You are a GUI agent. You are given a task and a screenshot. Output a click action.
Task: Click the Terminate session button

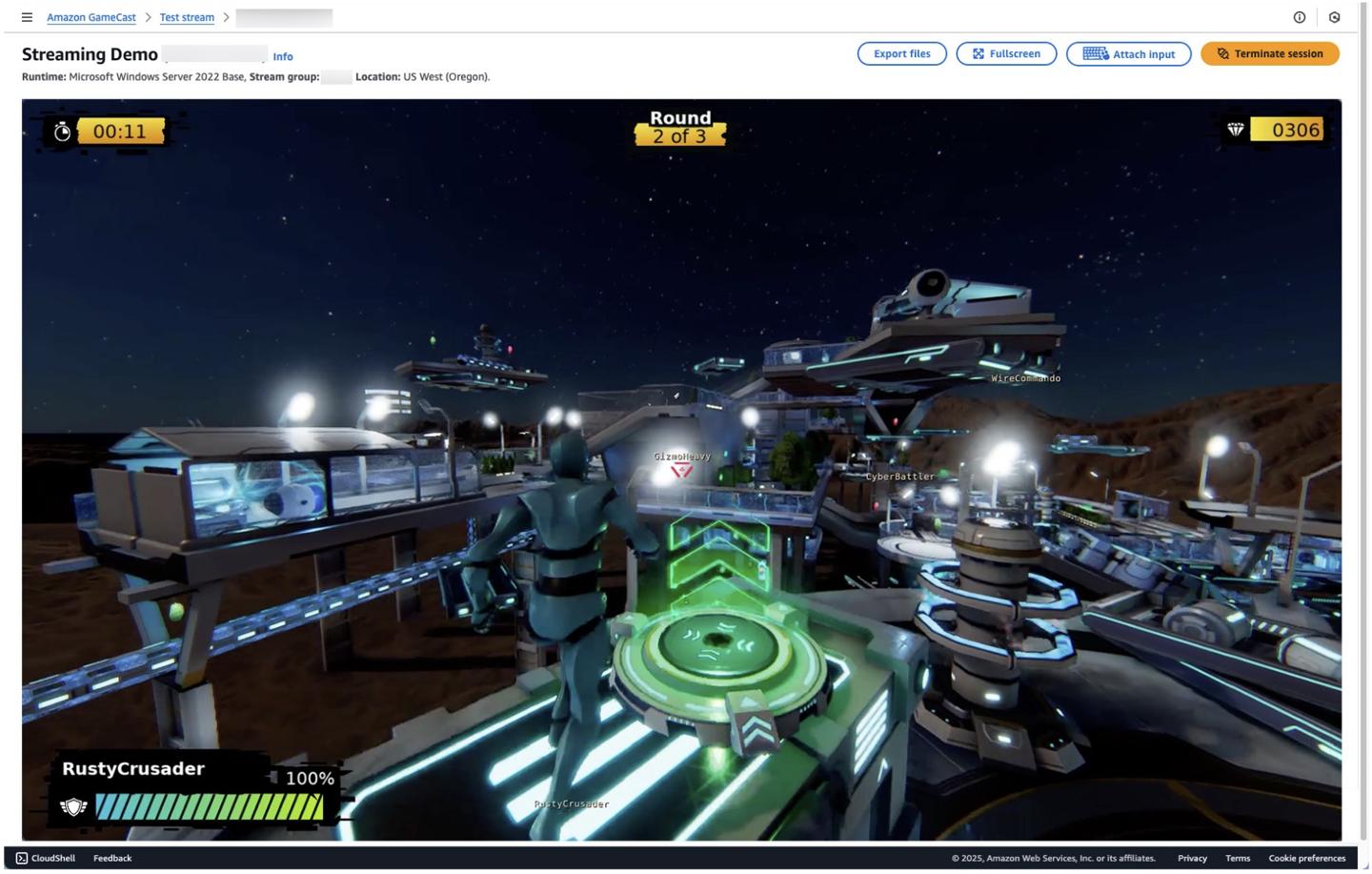(1269, 53)
